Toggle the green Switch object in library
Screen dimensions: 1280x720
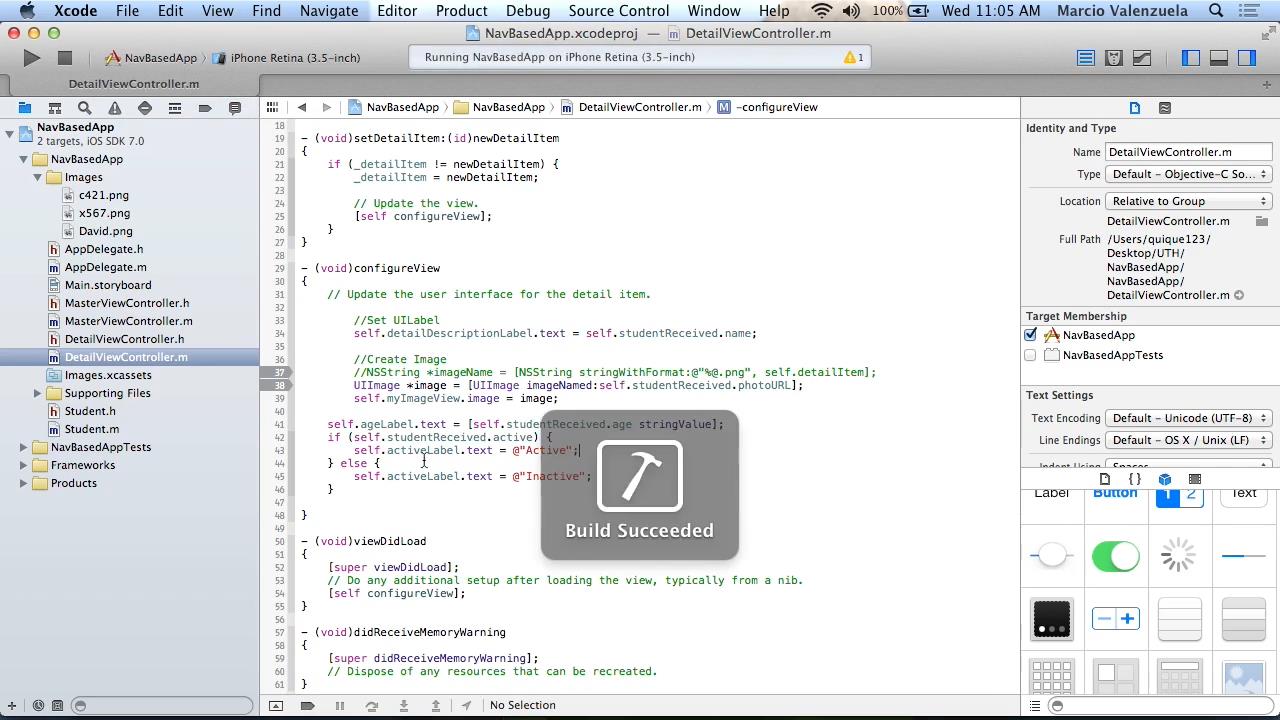pyautogui.click(x=1116, y=556)
